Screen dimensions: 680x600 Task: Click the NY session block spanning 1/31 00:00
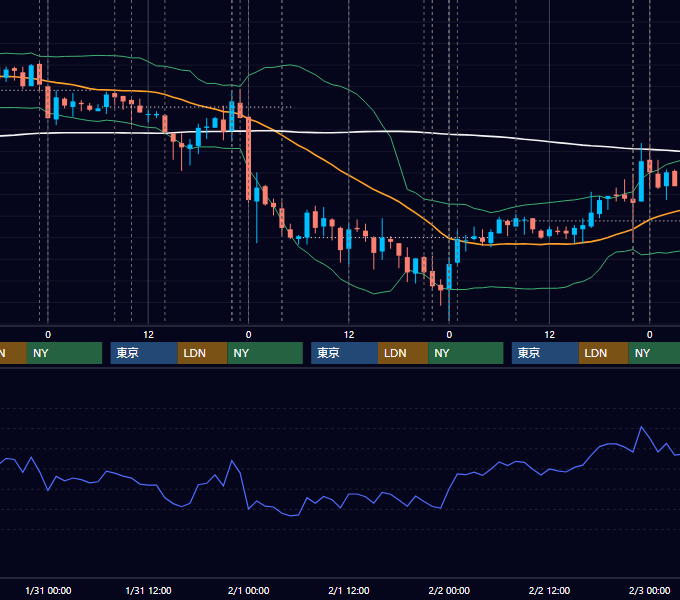click(x=64, y=353)
